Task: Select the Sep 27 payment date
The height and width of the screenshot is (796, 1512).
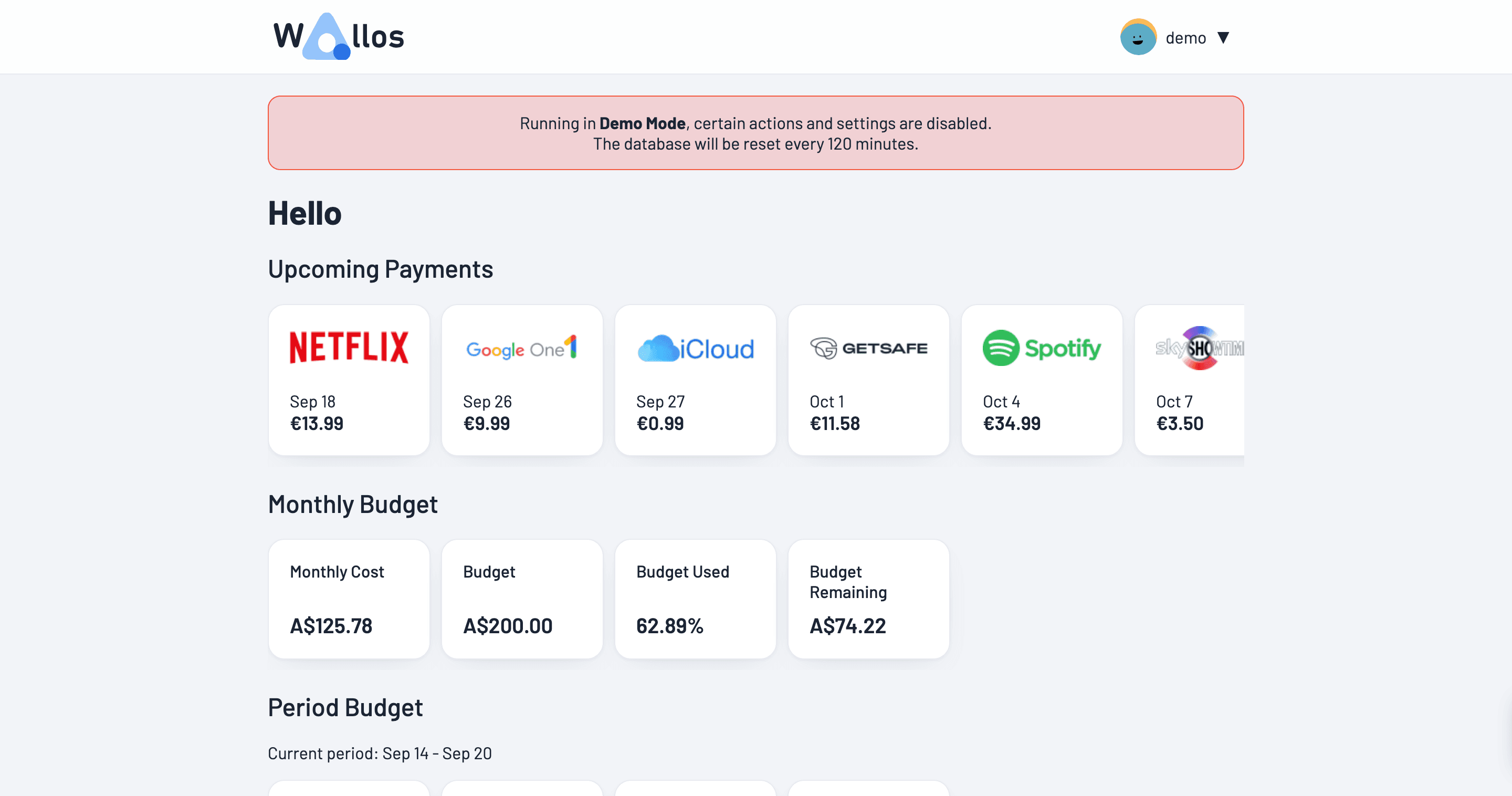Action: point(660,402)
